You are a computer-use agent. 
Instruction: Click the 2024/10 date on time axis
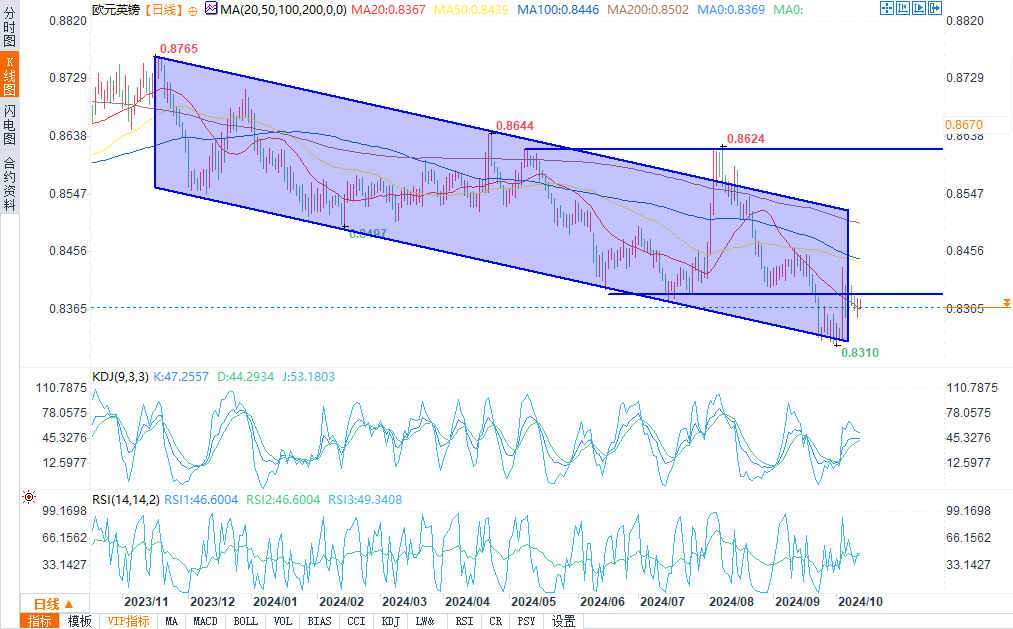pos(861,601)
